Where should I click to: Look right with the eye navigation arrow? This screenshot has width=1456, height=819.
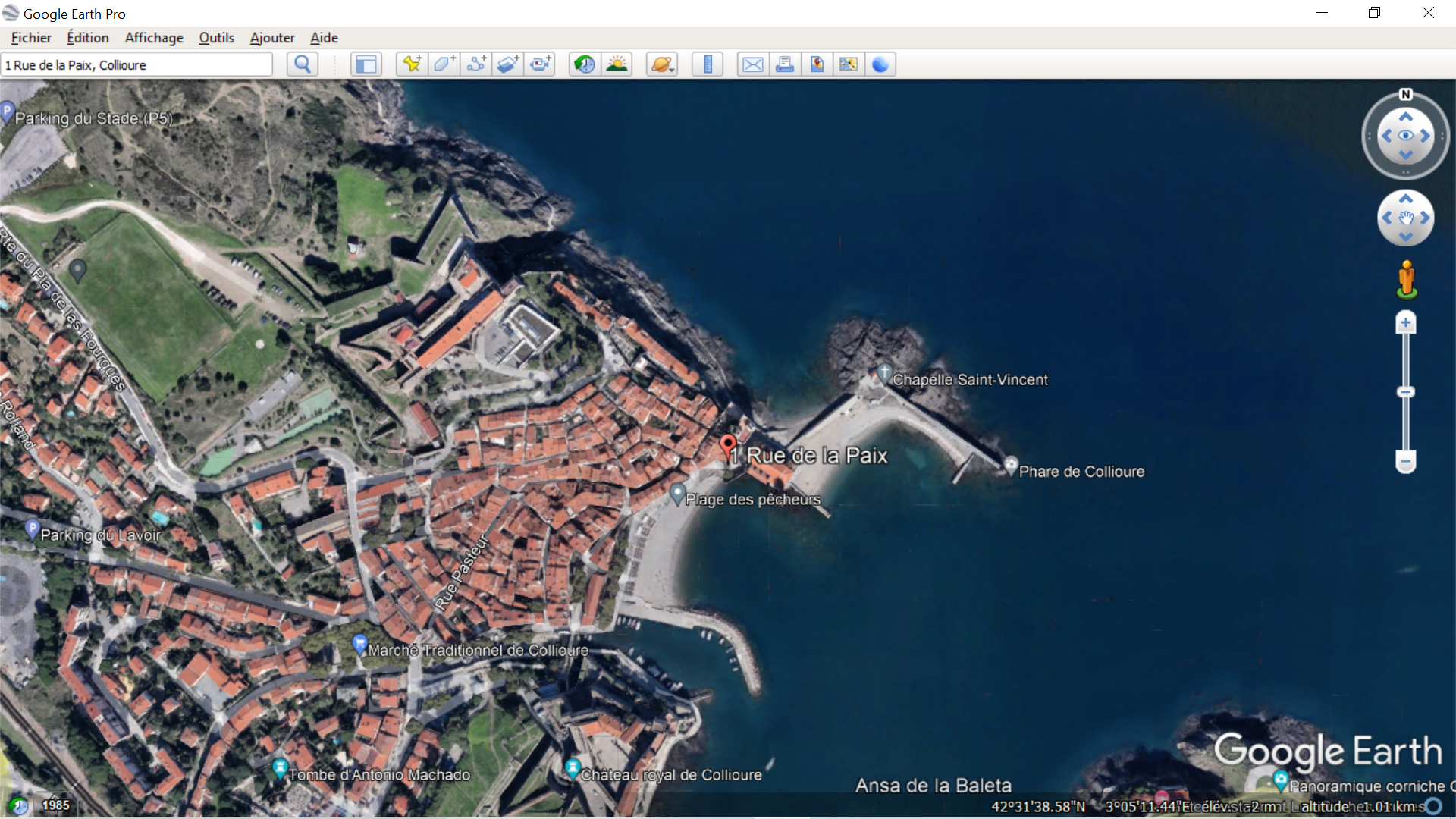click(x=1425, y=136)
